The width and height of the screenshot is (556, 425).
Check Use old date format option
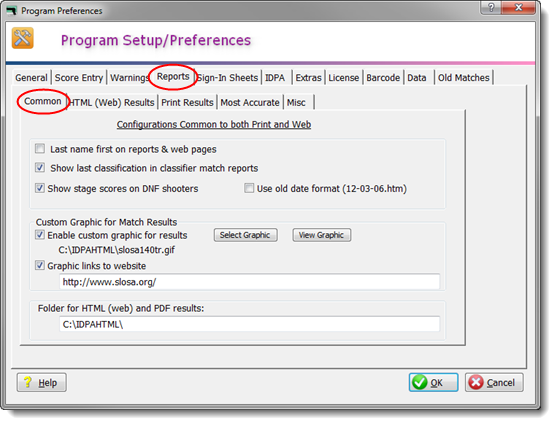click(249, 188)
